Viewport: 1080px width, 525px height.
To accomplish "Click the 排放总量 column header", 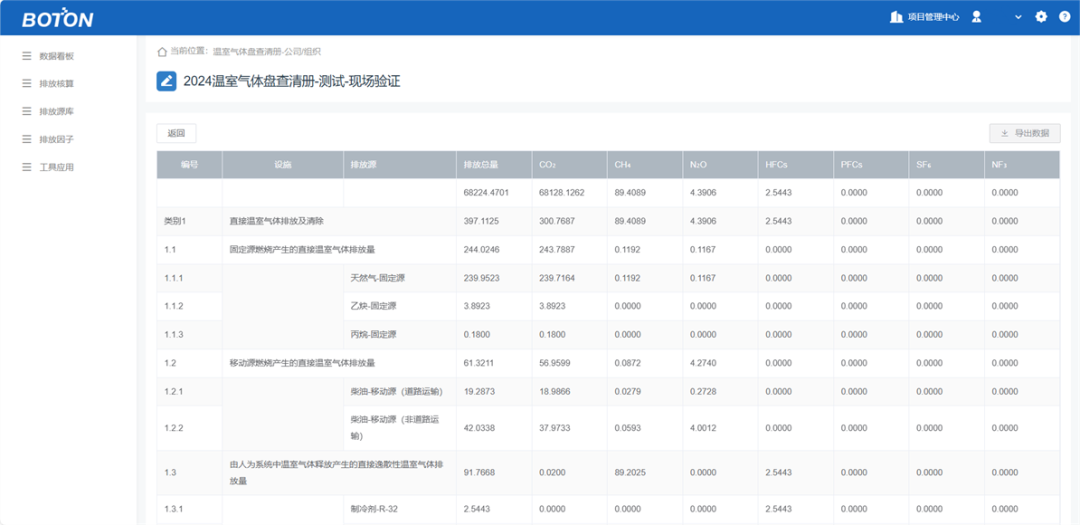I will click(481, 164).
